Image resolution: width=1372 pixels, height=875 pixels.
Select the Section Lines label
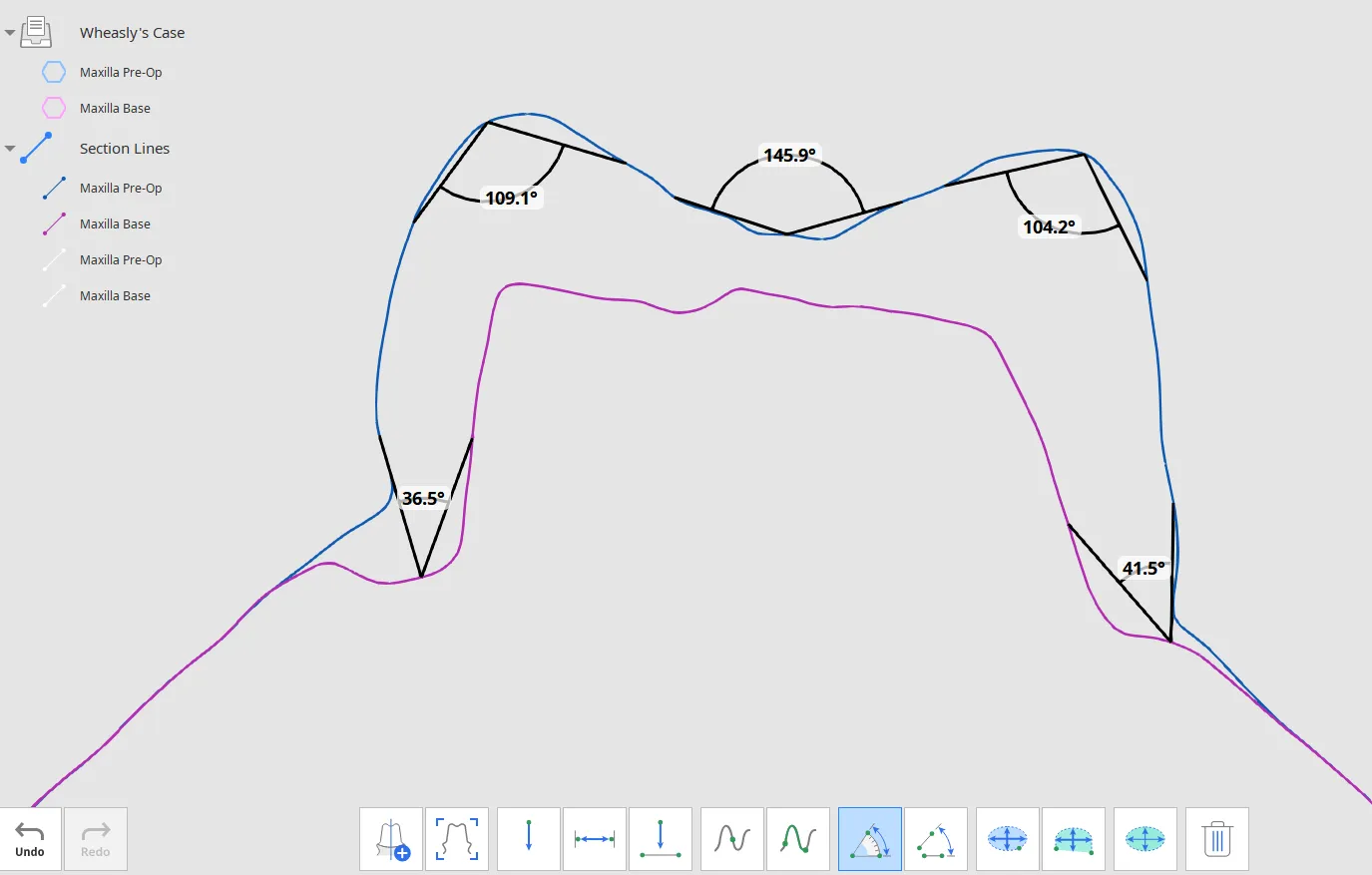pyautogui.click(x=125, y=149)
